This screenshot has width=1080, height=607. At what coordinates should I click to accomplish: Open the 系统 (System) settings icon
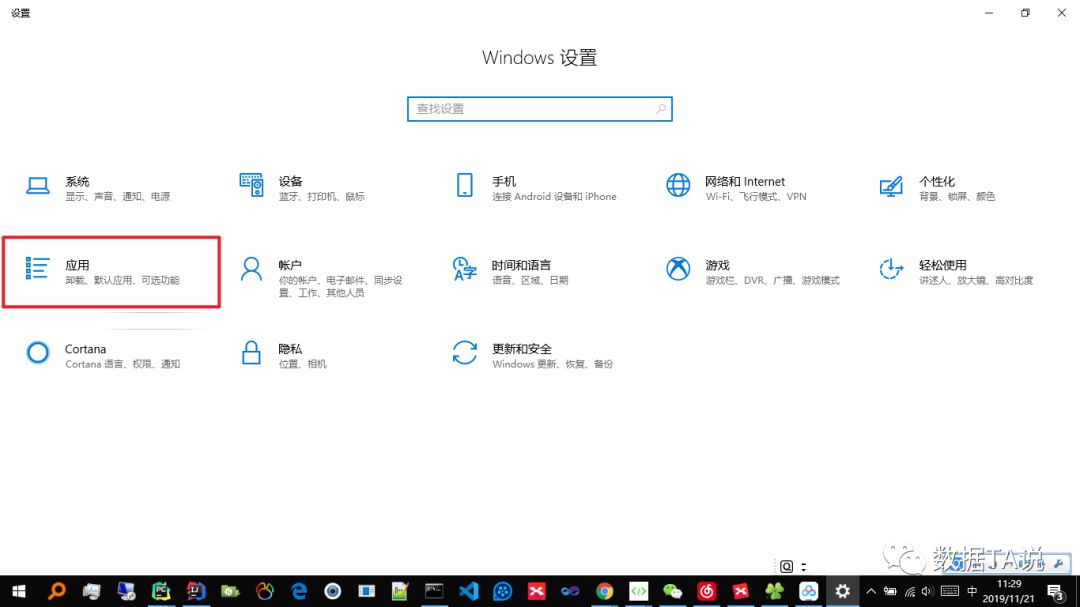38,186
